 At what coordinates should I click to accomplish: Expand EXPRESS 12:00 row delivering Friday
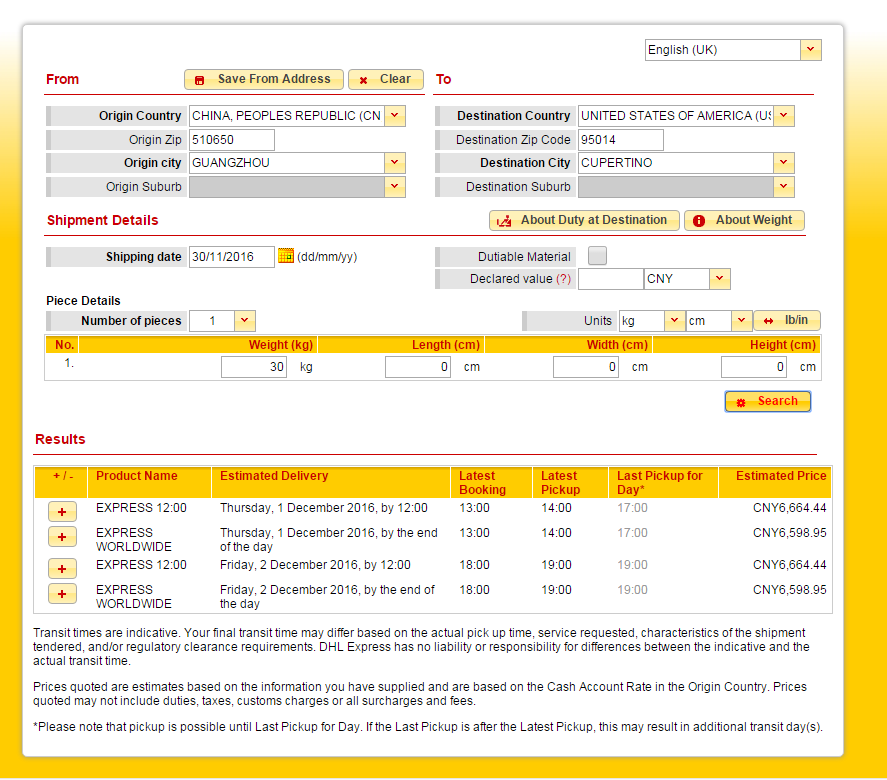click(x=62, y=568)
